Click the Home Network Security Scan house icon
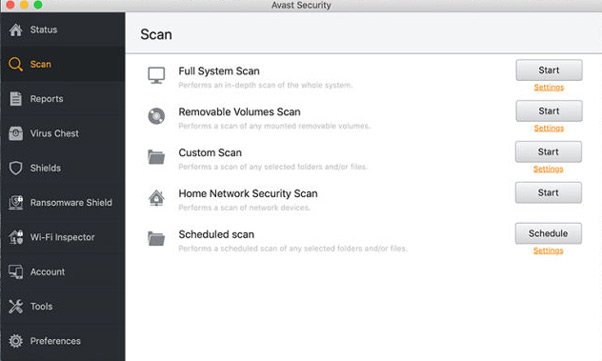The width and height of the screenshot is (602, 361). pos(156,198)
